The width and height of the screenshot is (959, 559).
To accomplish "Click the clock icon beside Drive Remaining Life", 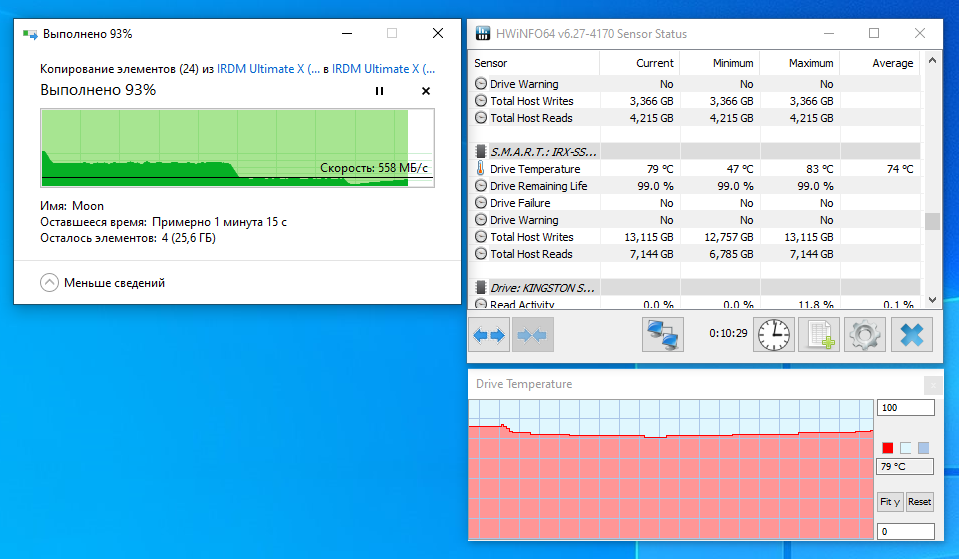I will point(481,186).
